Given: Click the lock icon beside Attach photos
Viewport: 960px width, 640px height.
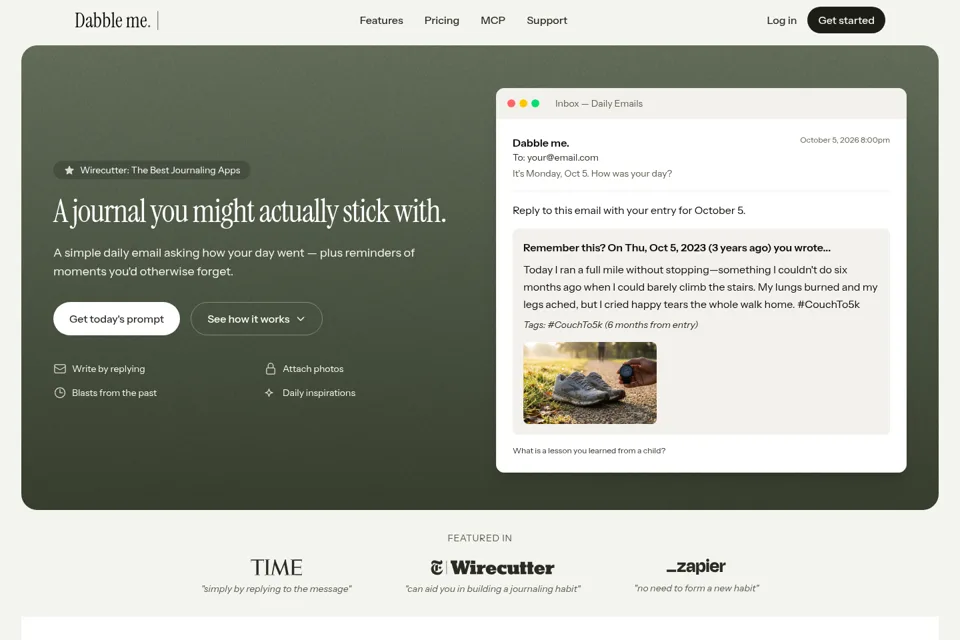Looking at the screenshot, I should click(x=270, y=369).
